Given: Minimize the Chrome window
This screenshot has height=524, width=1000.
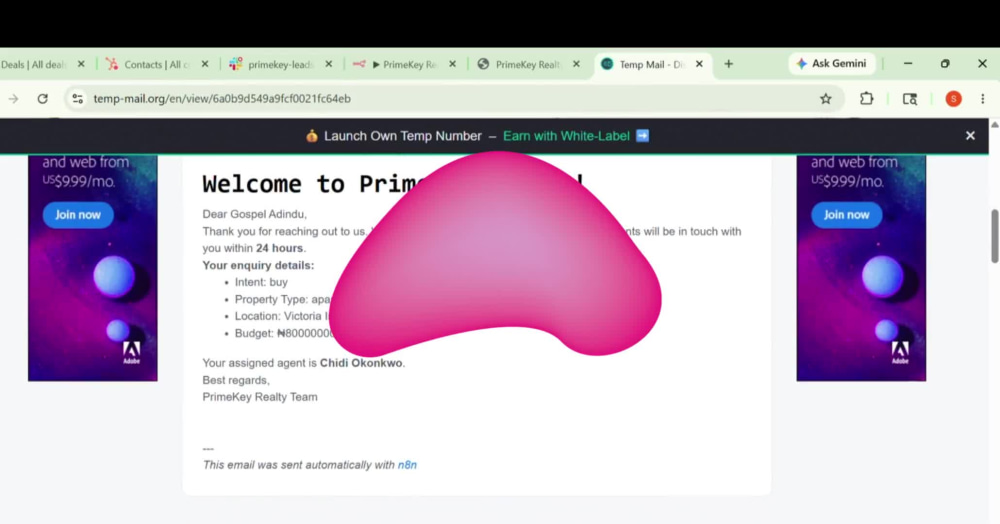Looking at the screenshot, I should 908,64.
